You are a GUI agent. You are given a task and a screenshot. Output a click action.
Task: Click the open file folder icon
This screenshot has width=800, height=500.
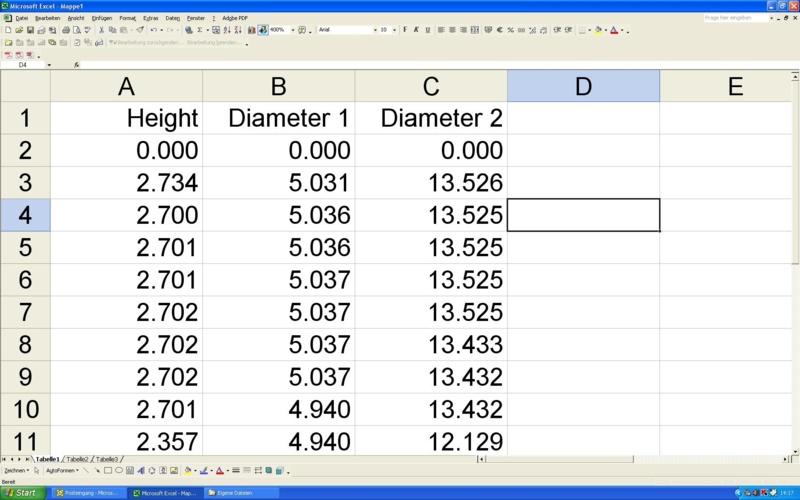coord(19,30)
